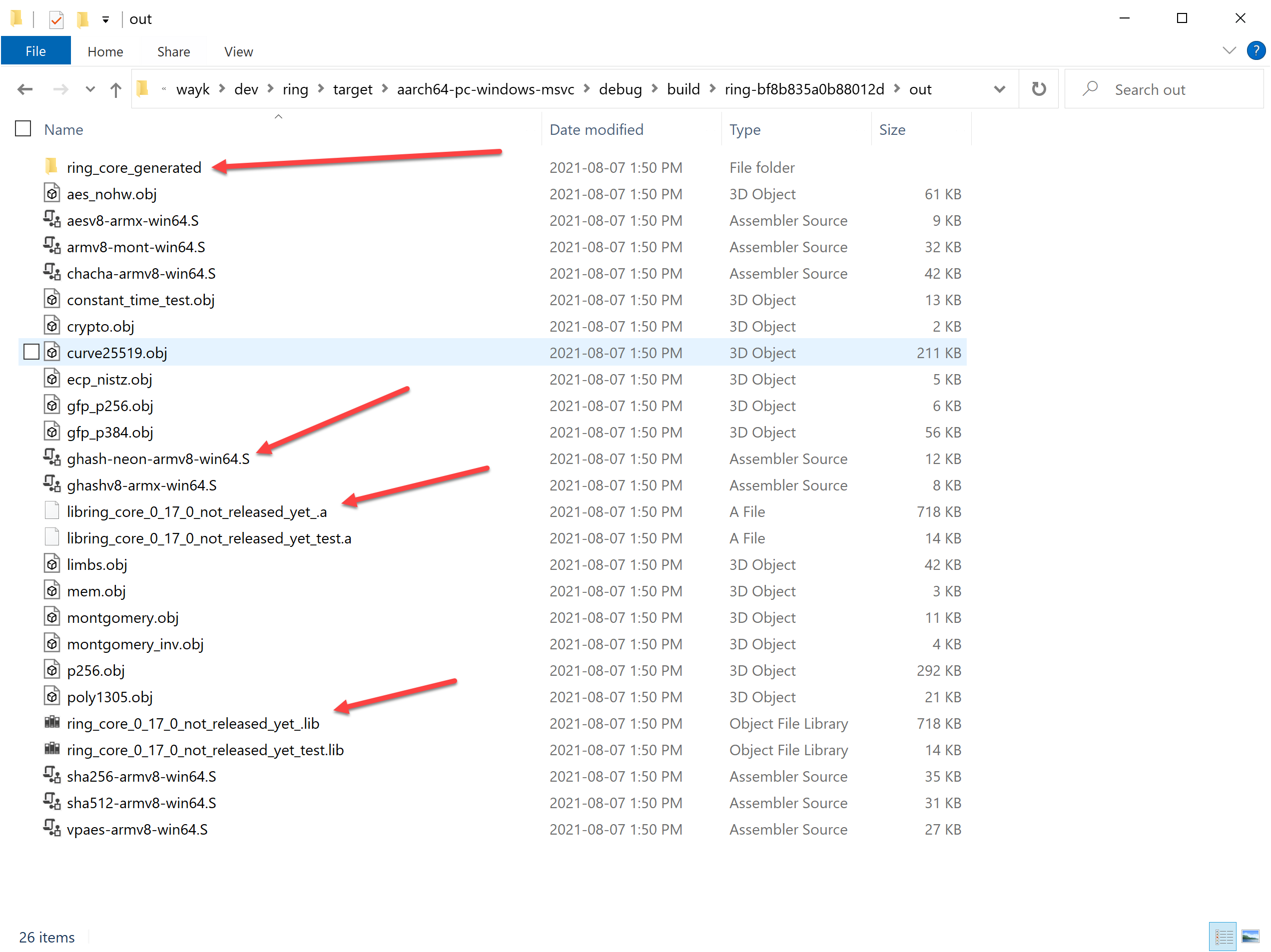Toggle the select-all checkbox in header

click(23, 129)
